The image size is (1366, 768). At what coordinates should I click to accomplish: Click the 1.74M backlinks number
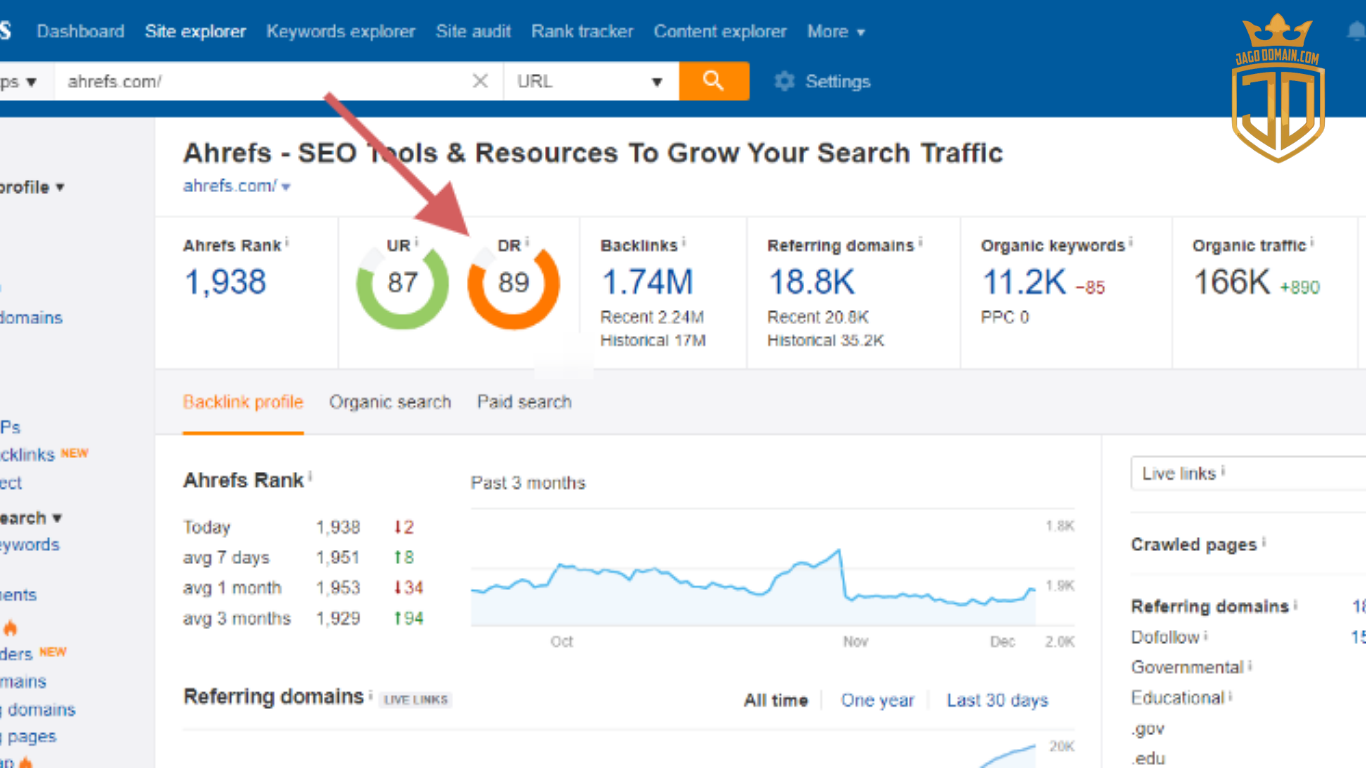647,283
